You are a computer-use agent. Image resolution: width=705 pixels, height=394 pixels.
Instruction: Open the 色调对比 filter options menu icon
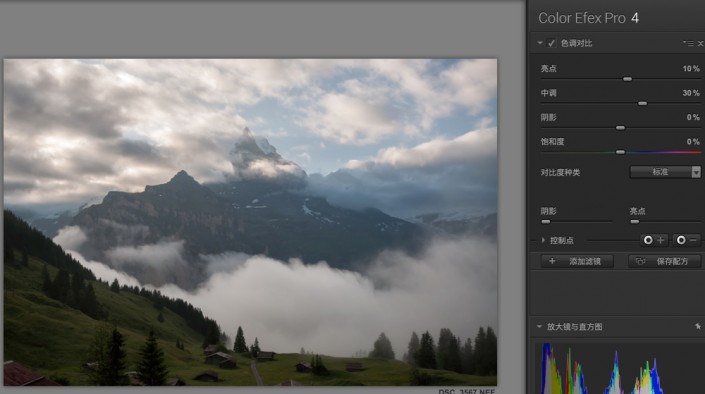click(688, 43)
